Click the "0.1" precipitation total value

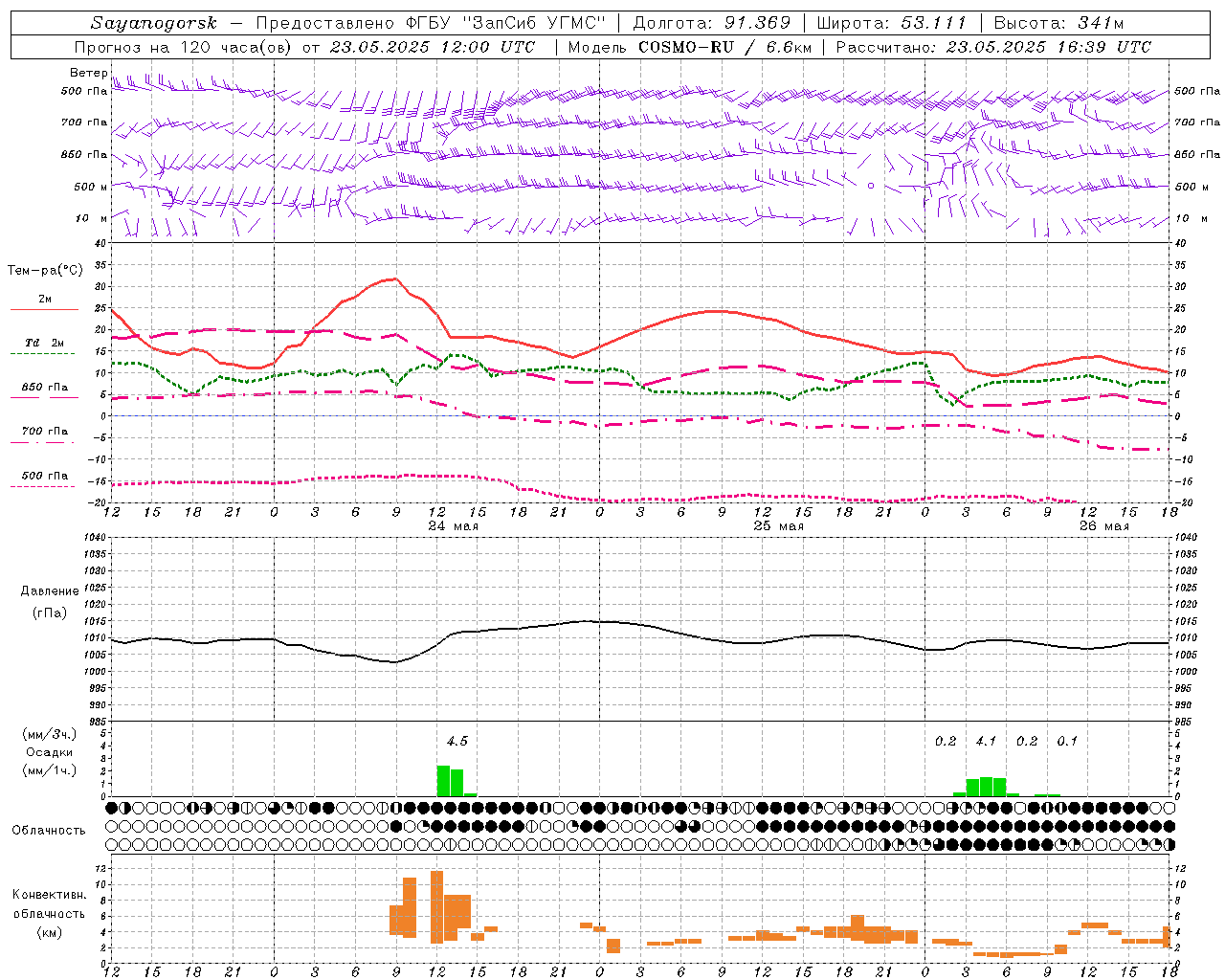coord(1067,741)
